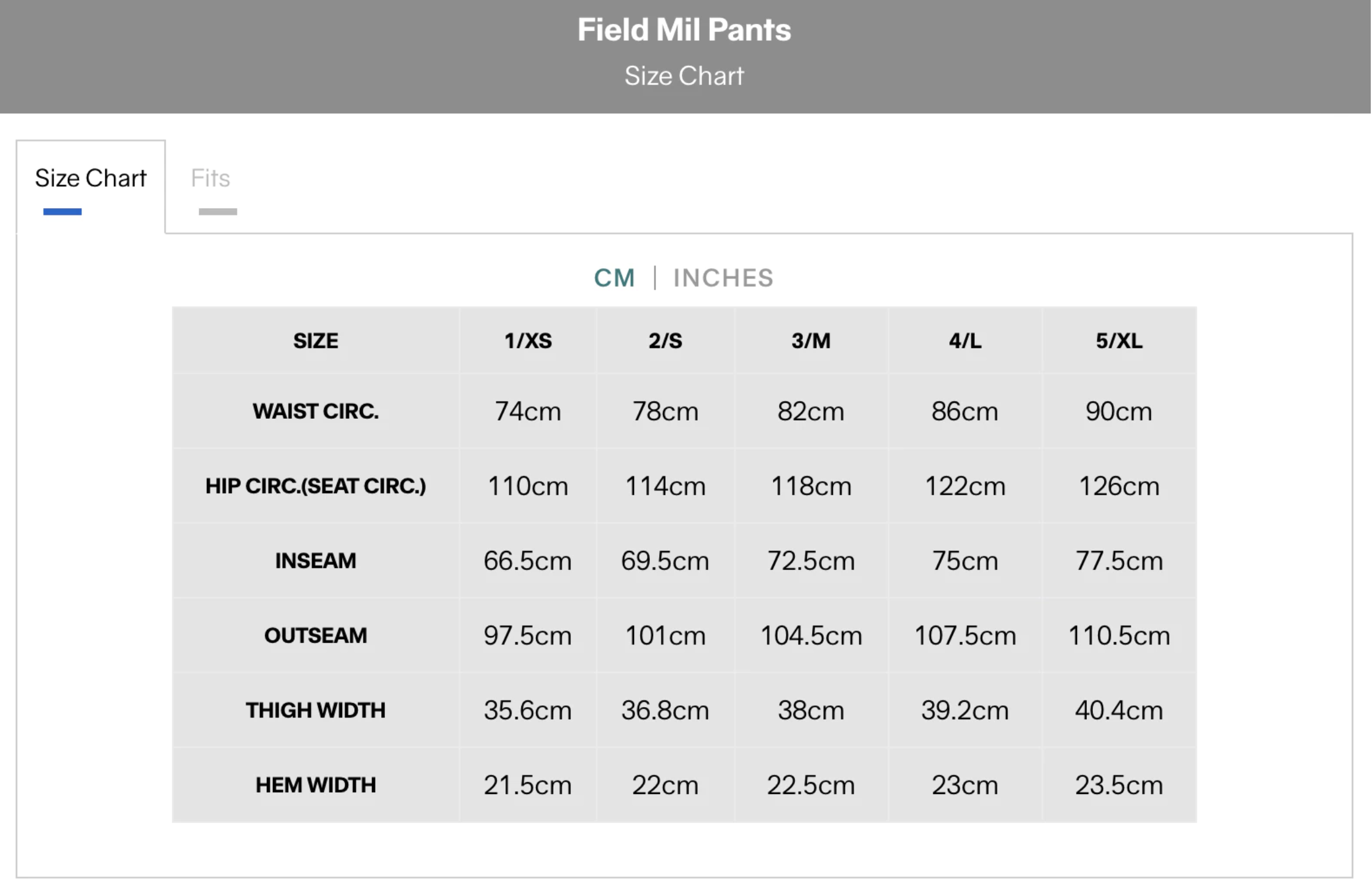Click the 5/XL size column header
The height and width of the screenshot is (895, 1372).
tap(1119, 341)
